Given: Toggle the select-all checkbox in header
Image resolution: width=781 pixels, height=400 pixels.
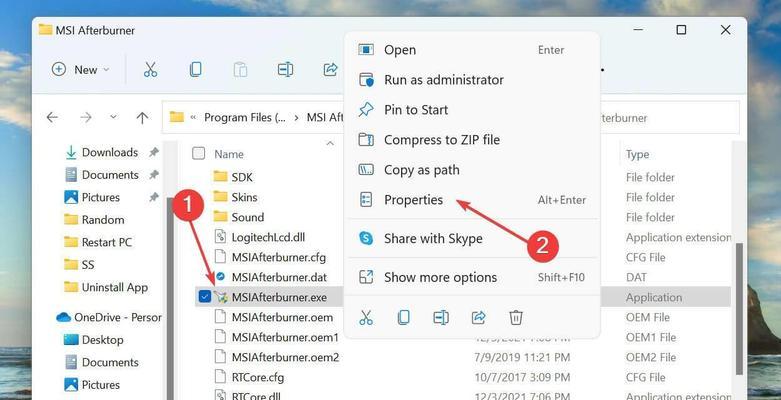Looking at the screenshot, I should click(x=199, y=153).
